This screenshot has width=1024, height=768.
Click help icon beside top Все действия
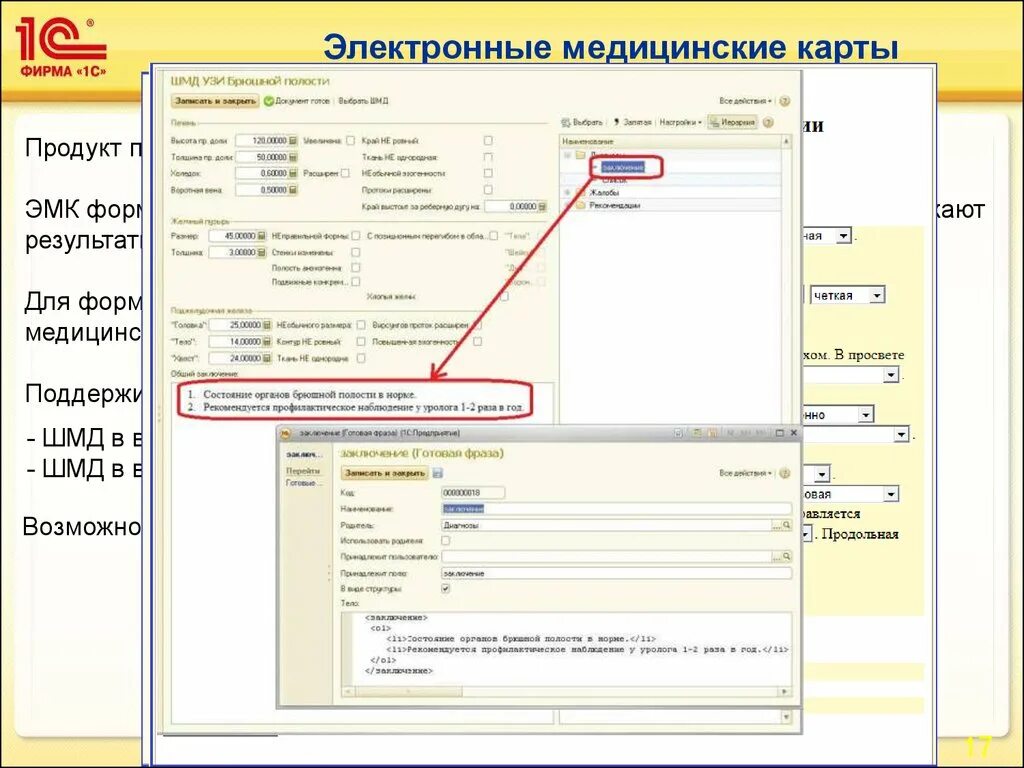point(785,101)
